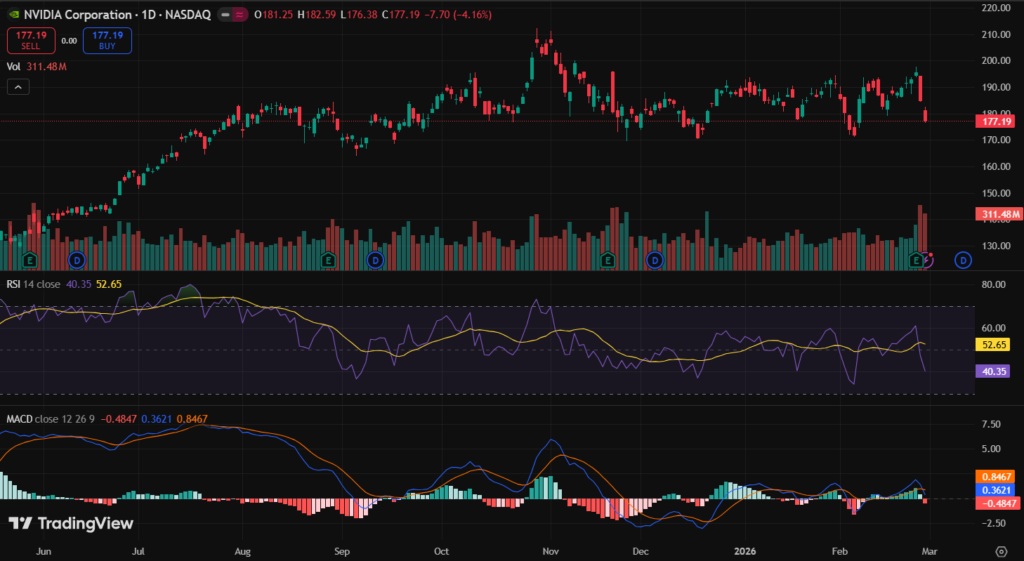
Task: Click the NVIDIA logo icon beside the symbol name
Action: 12,16
